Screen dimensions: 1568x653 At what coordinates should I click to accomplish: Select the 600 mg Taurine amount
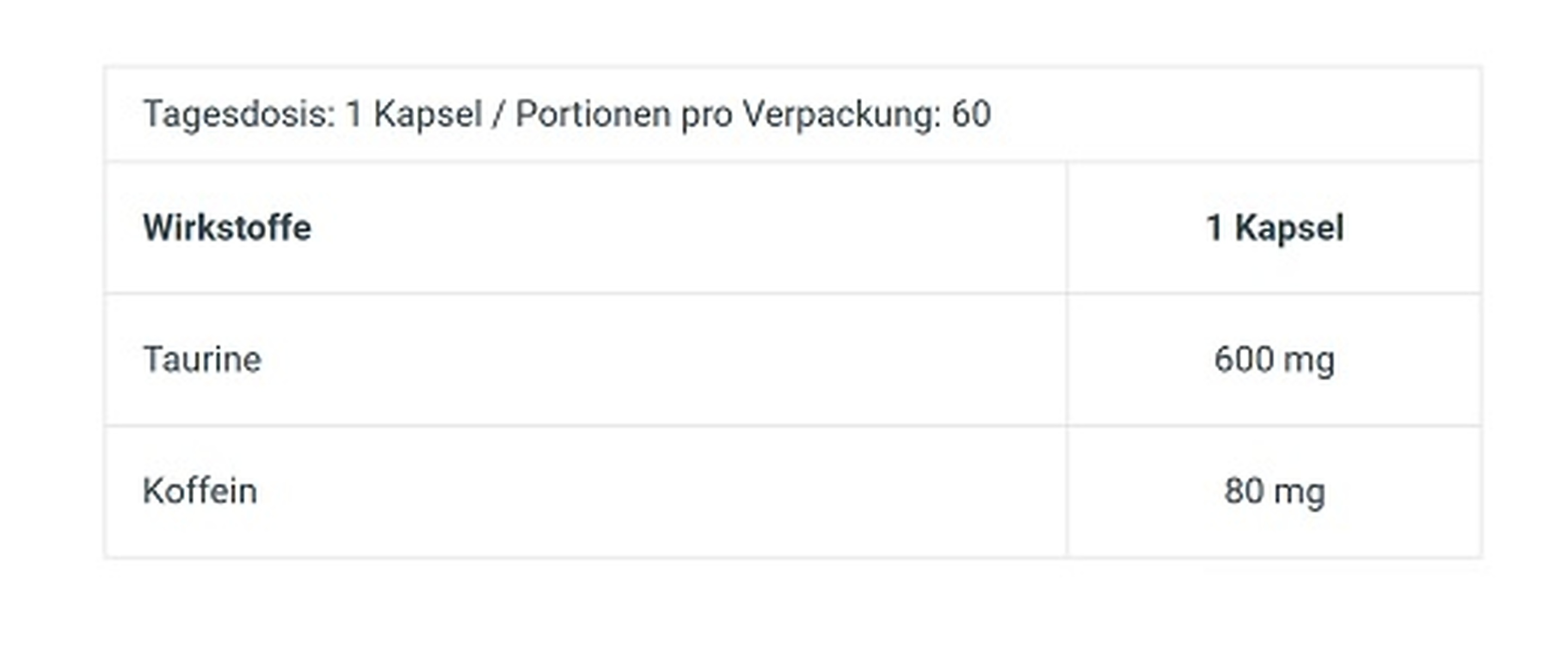(1275, 359)
